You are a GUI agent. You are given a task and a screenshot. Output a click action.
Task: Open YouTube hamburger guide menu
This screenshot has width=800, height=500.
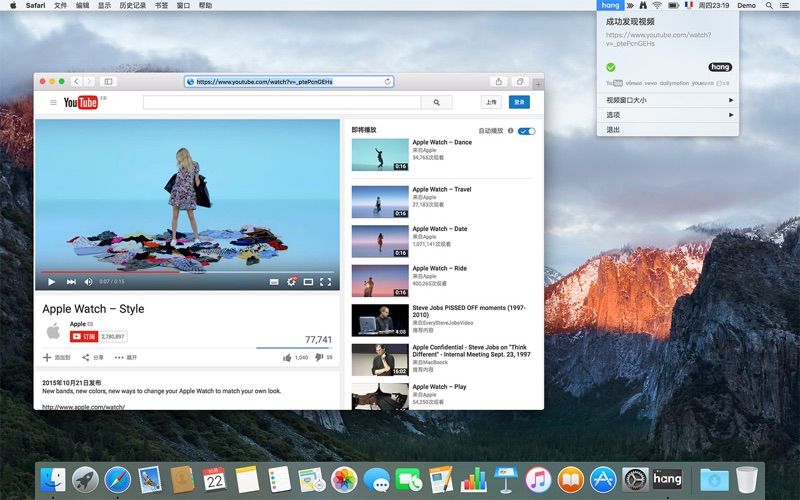coord(54,102)
